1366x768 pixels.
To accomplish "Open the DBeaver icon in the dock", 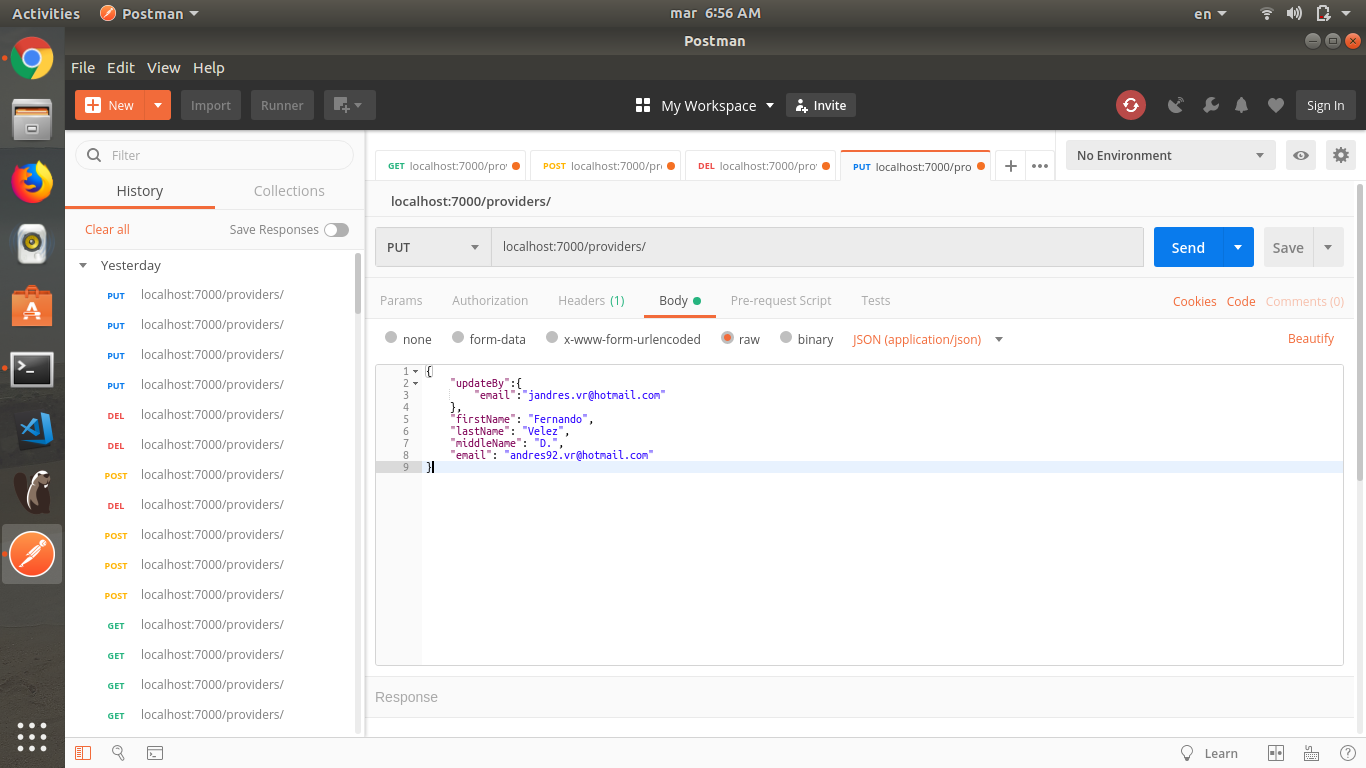I will pyautogui.click(x=32, y=492).
